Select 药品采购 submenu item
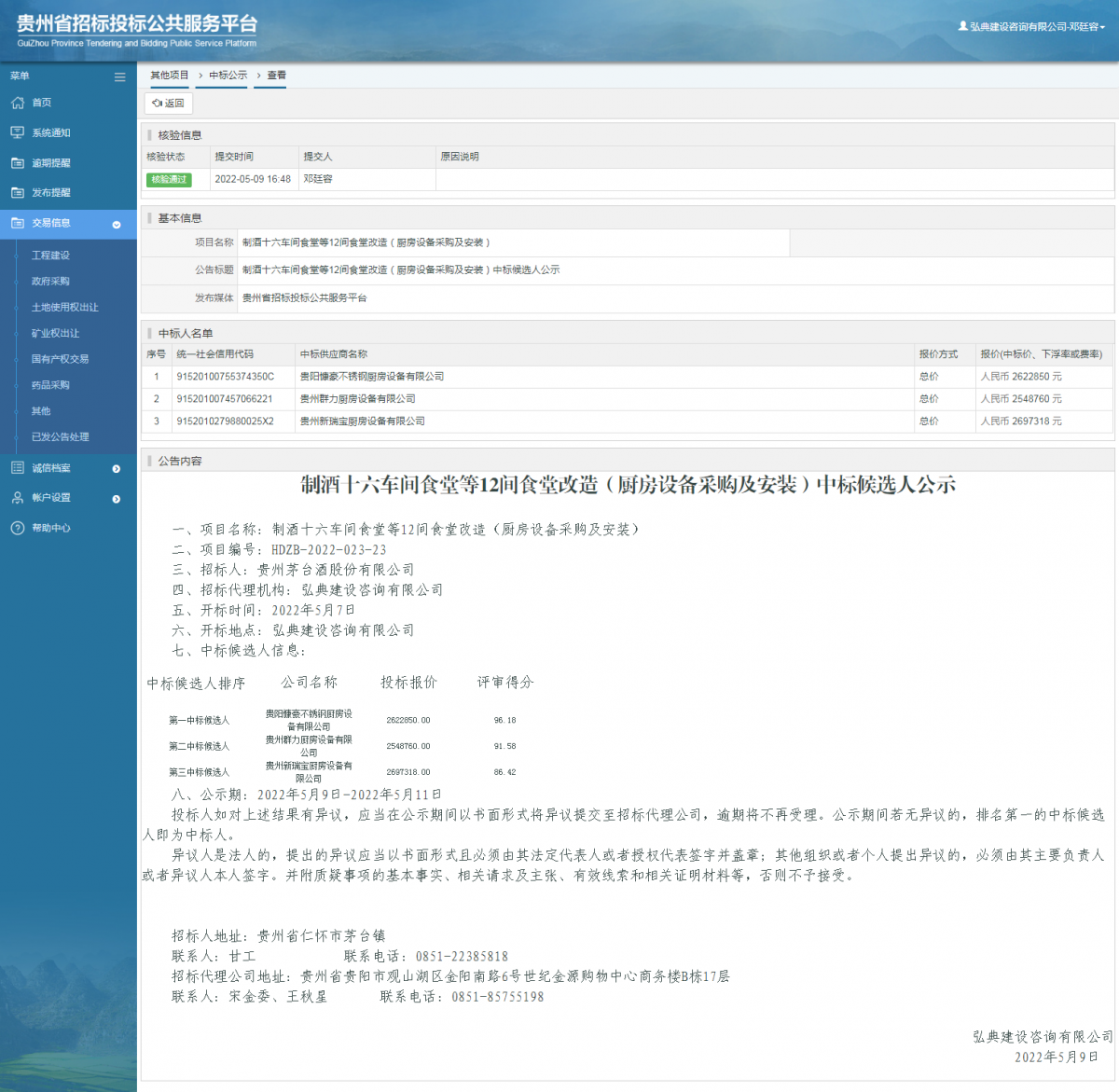 coord(50,385)
